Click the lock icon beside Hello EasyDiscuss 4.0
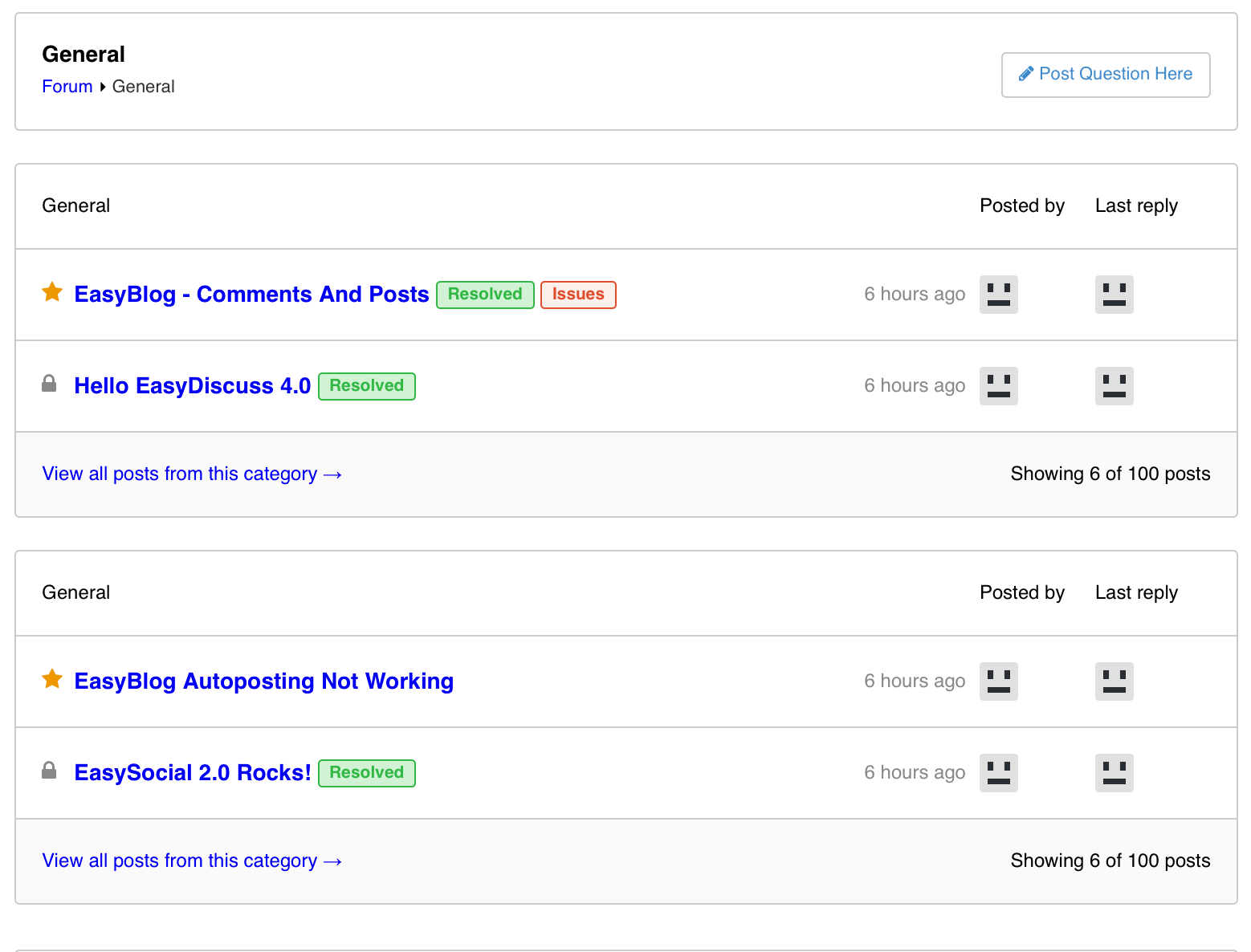Image resolution: width=1251 pixels, height=952 pixels. pyautogui.click(x=49, y=384)
